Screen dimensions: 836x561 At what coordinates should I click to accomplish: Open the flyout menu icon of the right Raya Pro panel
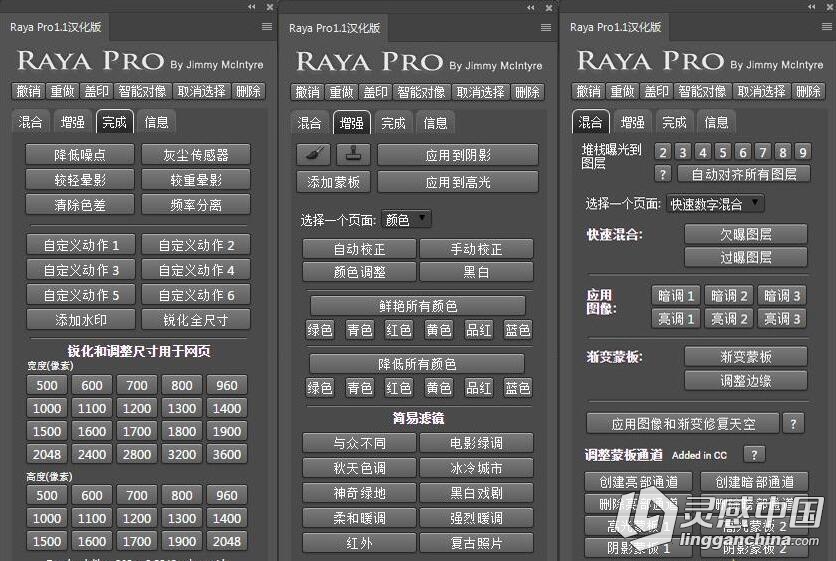pos(826,27)
